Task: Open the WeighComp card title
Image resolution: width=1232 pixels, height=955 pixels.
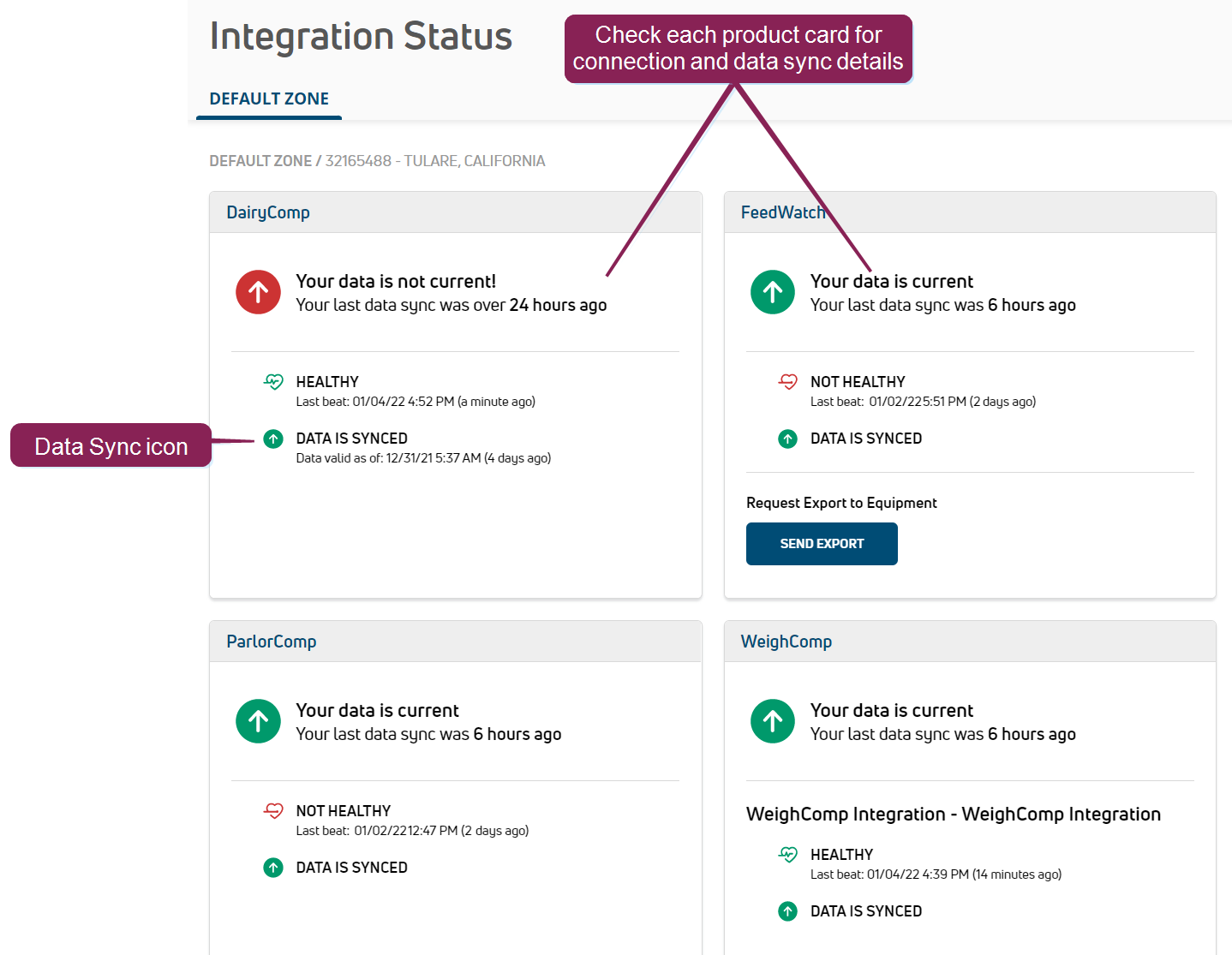Action: (x=786, y=642)
